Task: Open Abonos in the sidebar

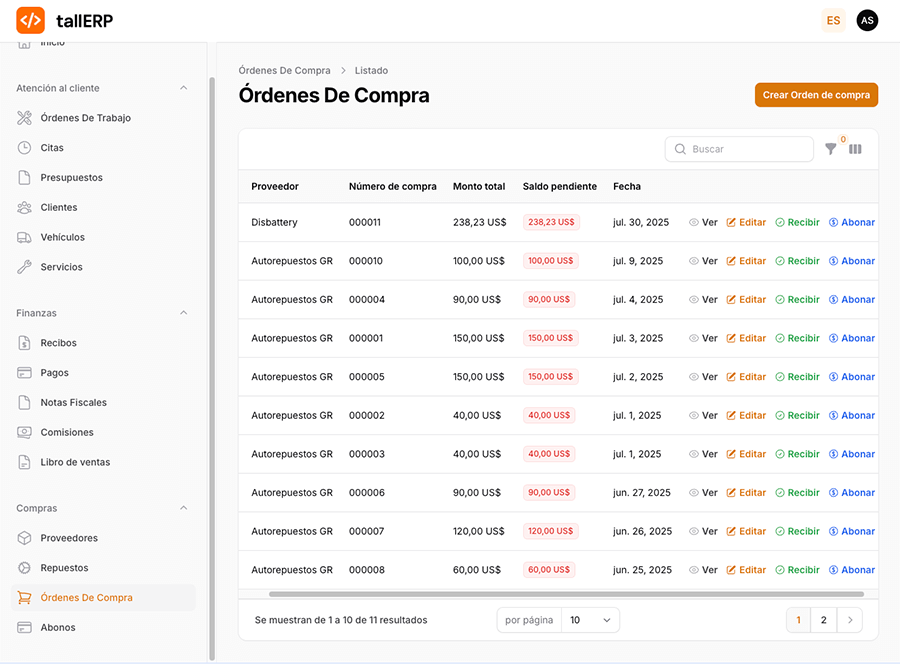Action: [58, 628]
